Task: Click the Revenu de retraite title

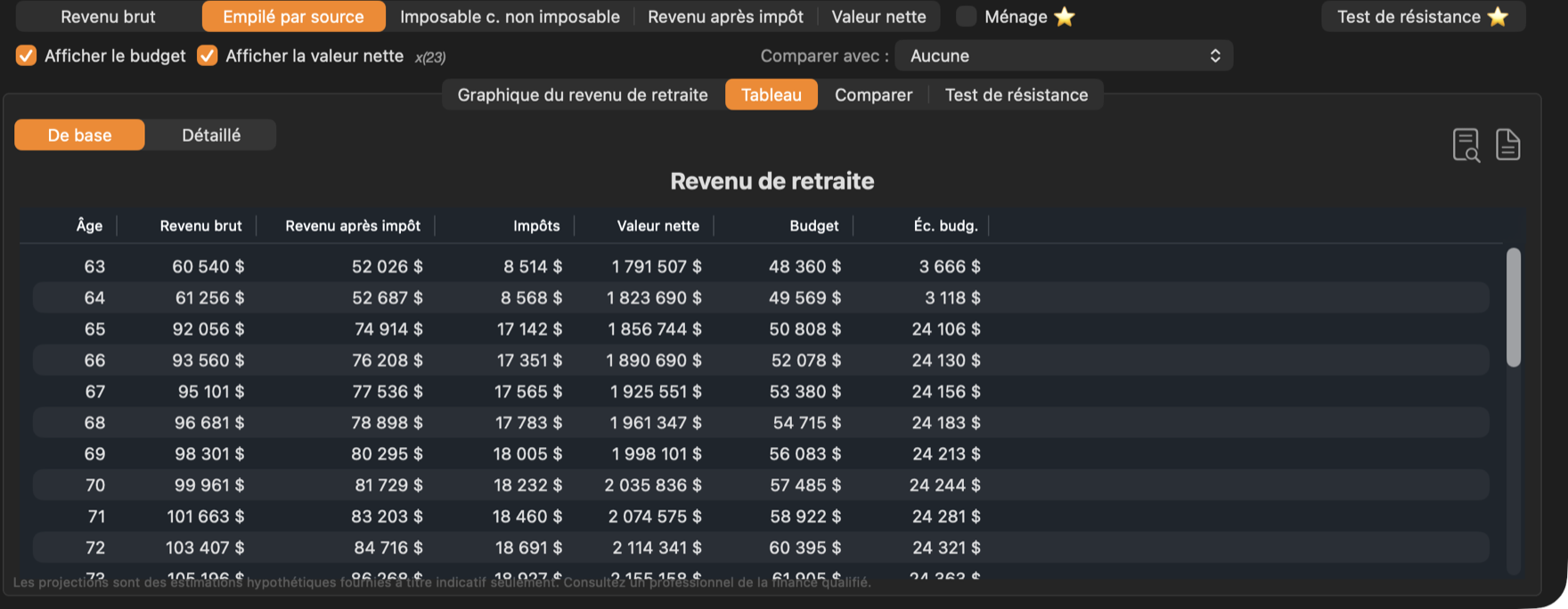Action: click(x=772, y=181)
